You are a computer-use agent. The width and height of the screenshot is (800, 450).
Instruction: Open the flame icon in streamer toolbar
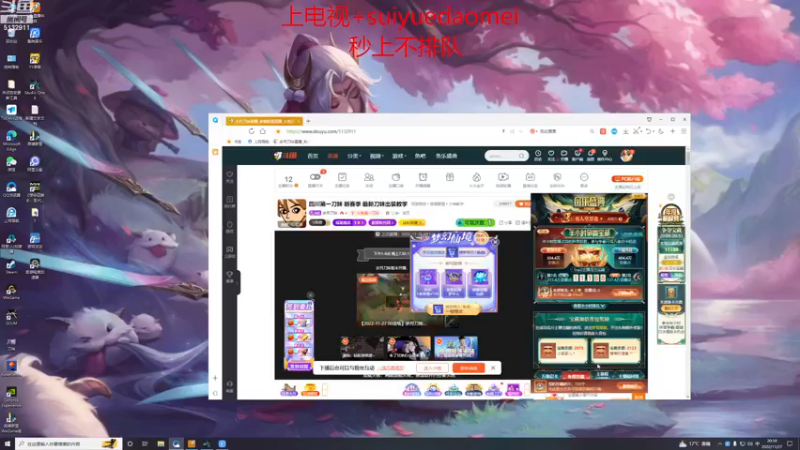point(477,179)
